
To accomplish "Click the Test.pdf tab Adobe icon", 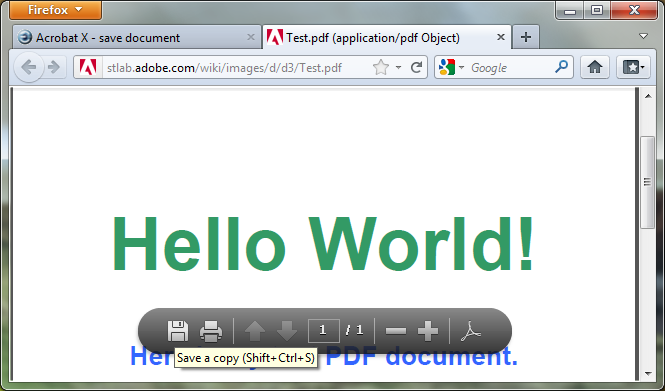I will pyautogui.click(x=274, y=37).
